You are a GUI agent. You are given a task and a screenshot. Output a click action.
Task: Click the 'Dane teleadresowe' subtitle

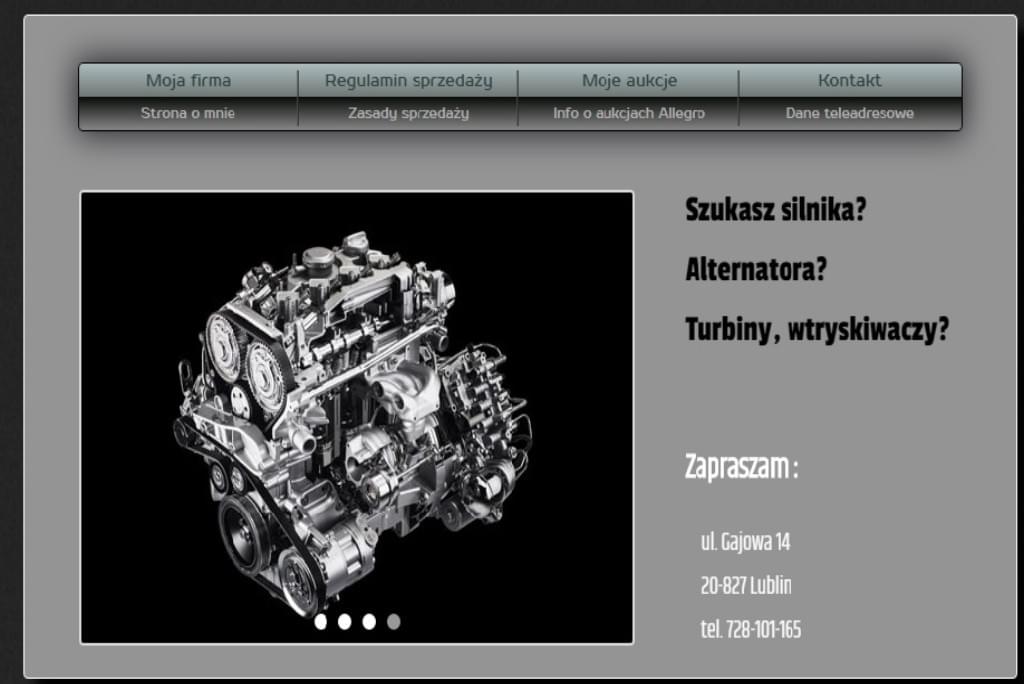click(849, 113)
